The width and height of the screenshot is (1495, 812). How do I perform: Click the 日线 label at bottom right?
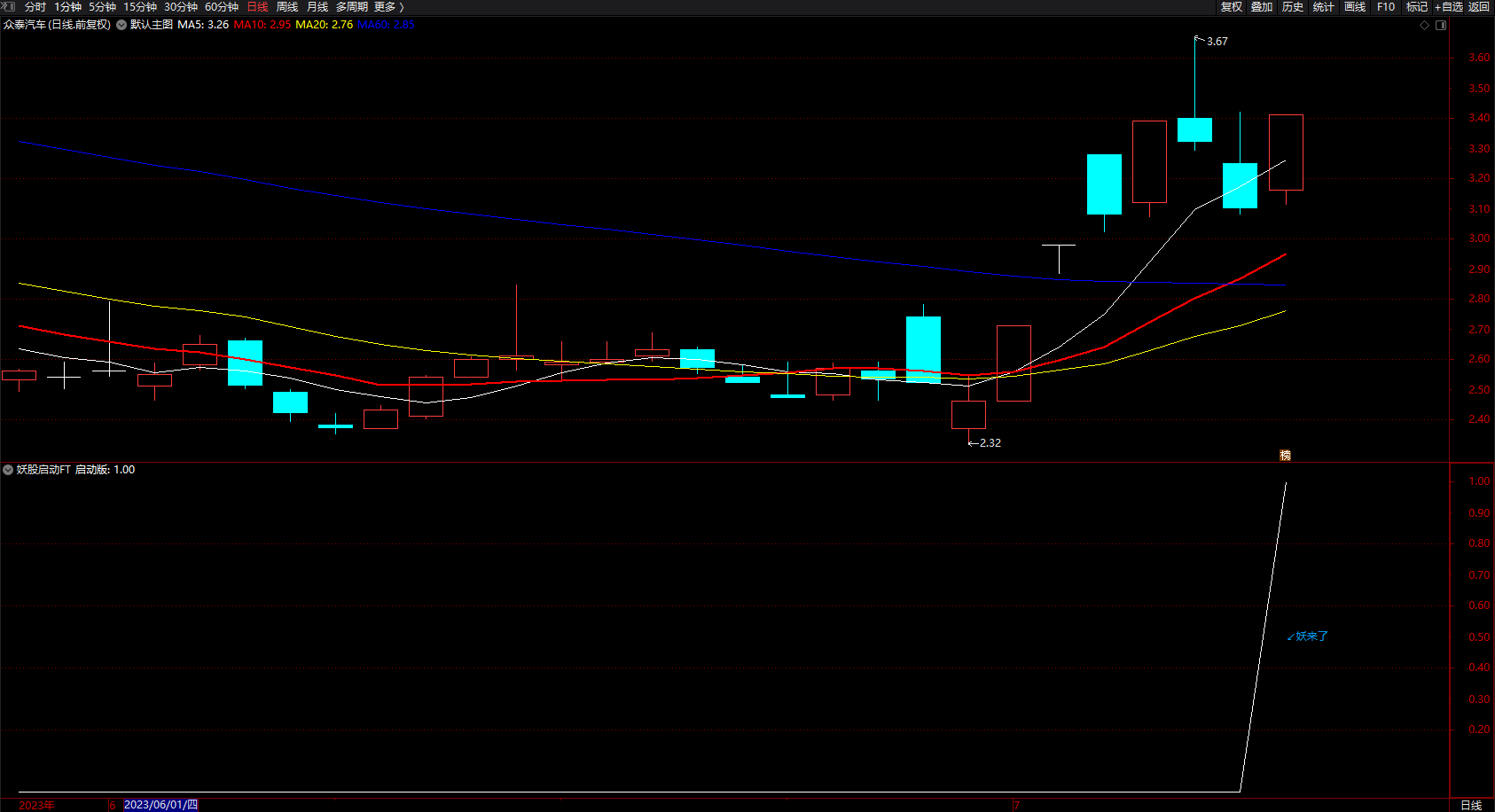point(1471,805)
